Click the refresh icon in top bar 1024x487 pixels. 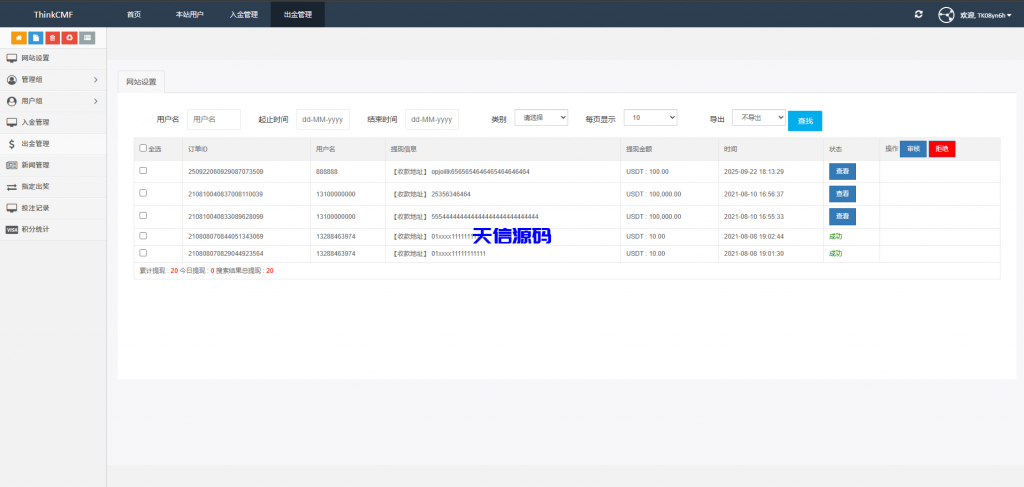[x=919, y=14]
